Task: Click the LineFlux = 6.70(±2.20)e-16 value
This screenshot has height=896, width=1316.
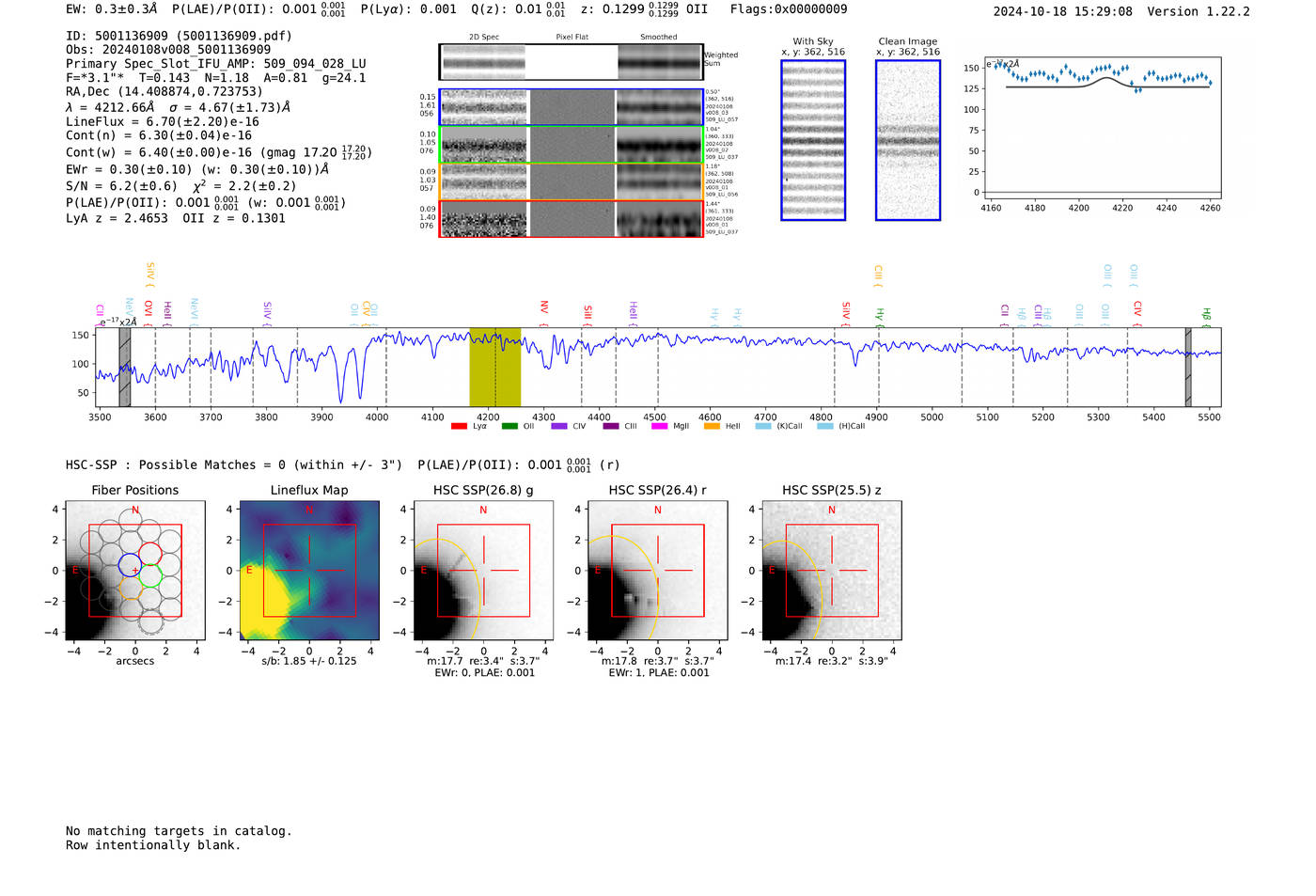Action: pyautogui.click(x=163, y=121)
